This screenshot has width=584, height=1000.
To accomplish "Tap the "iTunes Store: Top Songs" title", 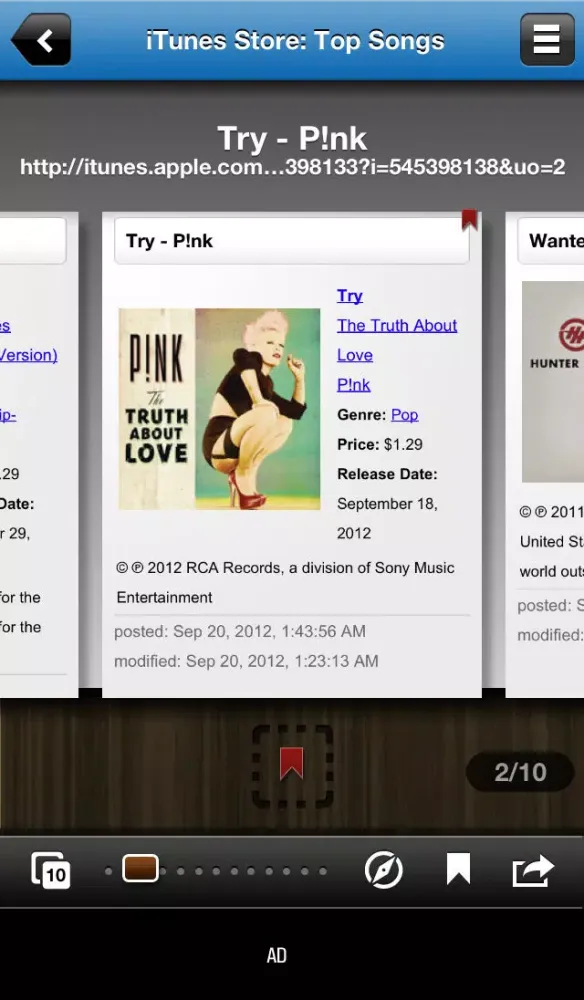I will (295, 40).
